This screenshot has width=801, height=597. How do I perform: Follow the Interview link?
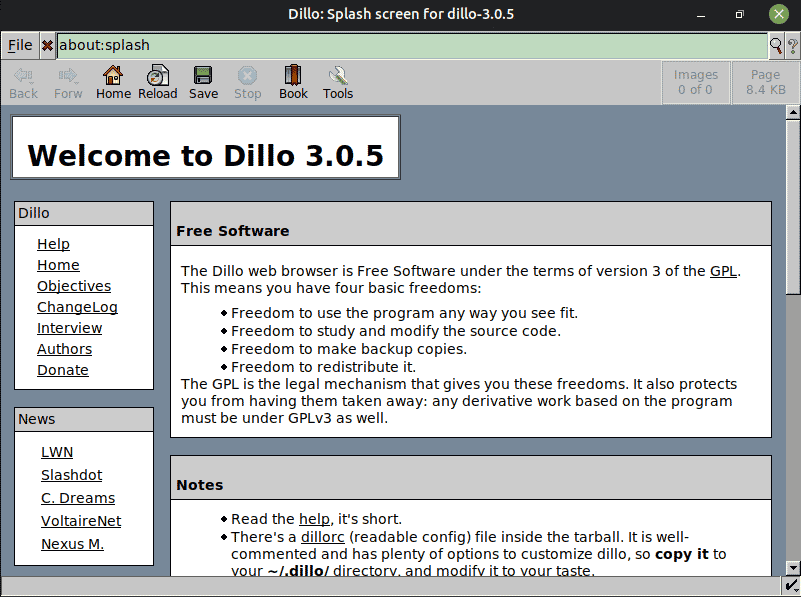[x=69, y=328]
